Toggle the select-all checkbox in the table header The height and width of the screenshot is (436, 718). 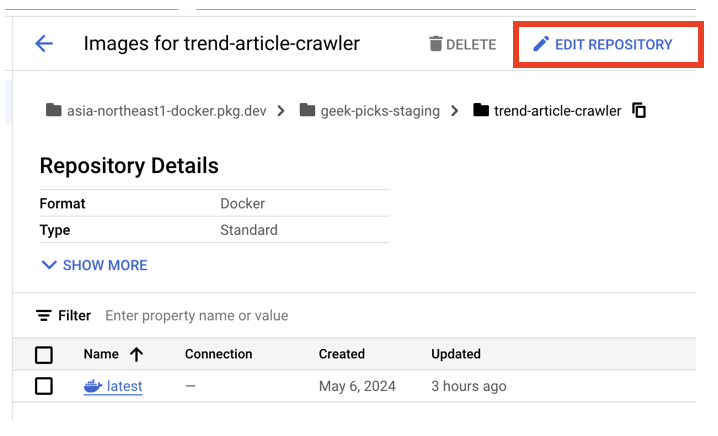click(44, 354)
